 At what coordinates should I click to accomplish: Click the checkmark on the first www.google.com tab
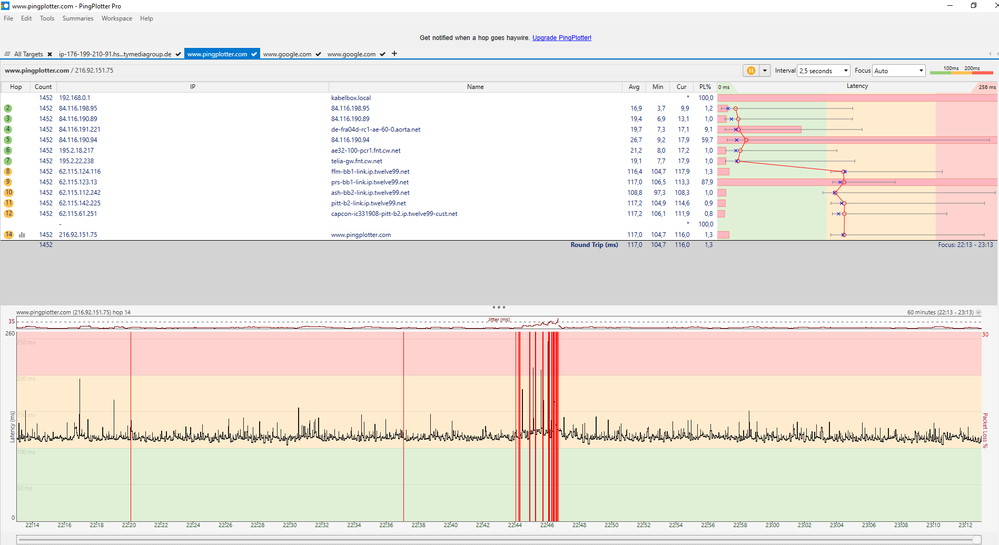coord(318,54)
